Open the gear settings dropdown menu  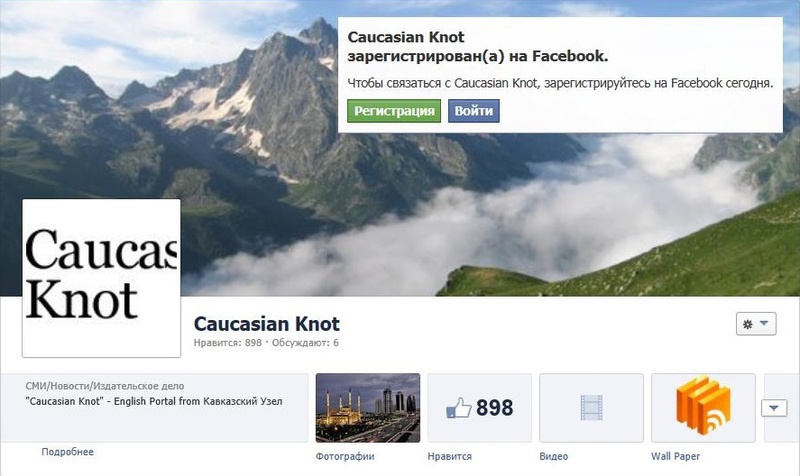756,323
